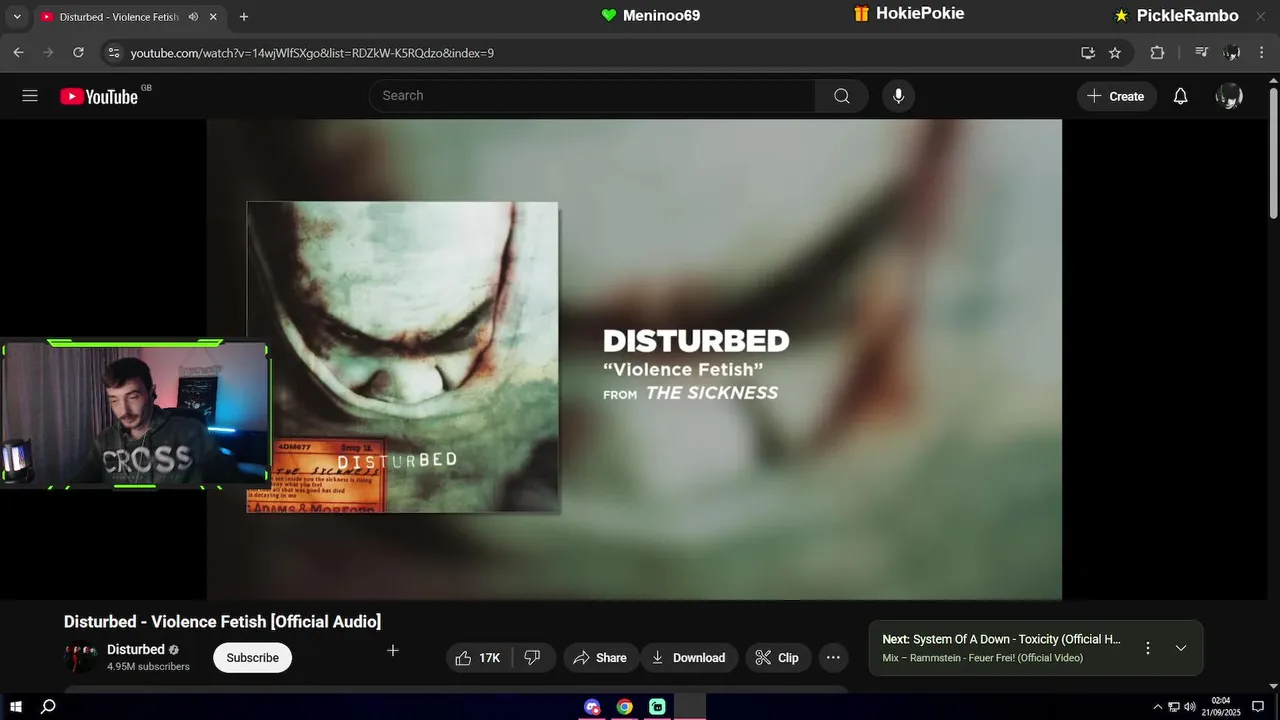This screenshot has height=720, width=1280.
Task: Share the video
Action: pos(600,657)
